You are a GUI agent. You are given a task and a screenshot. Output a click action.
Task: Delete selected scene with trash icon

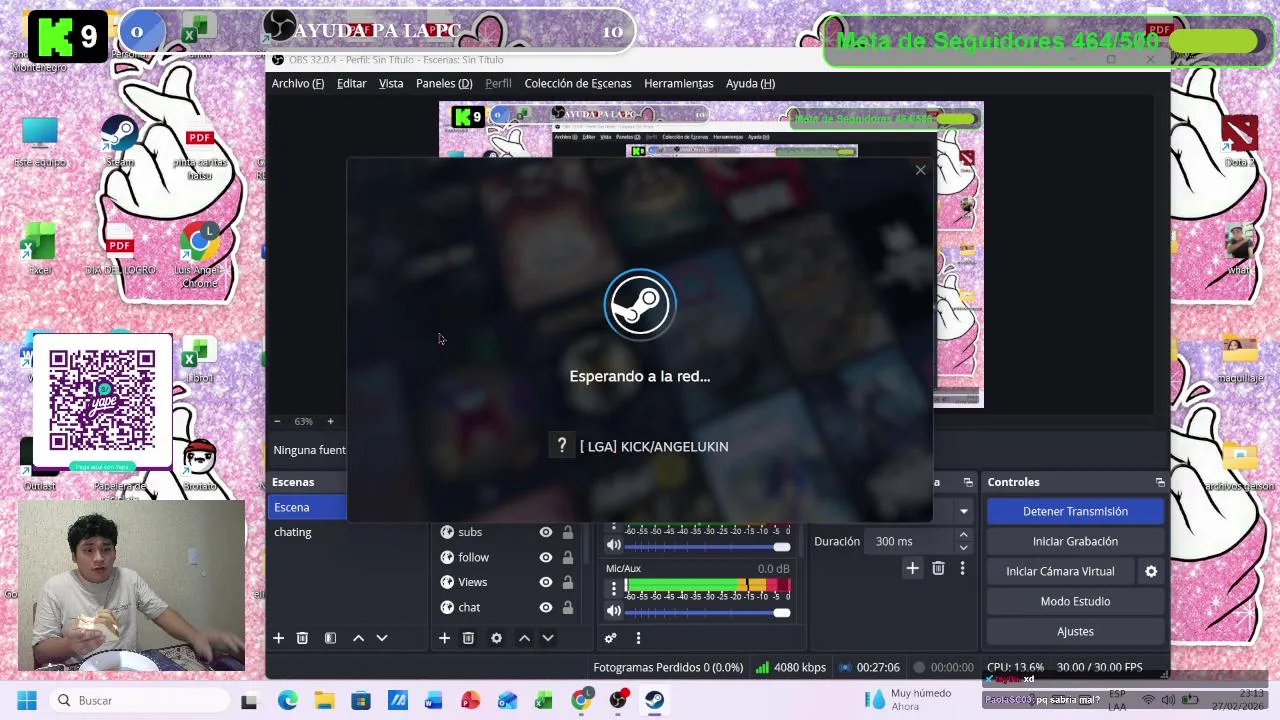coord(302,638)
